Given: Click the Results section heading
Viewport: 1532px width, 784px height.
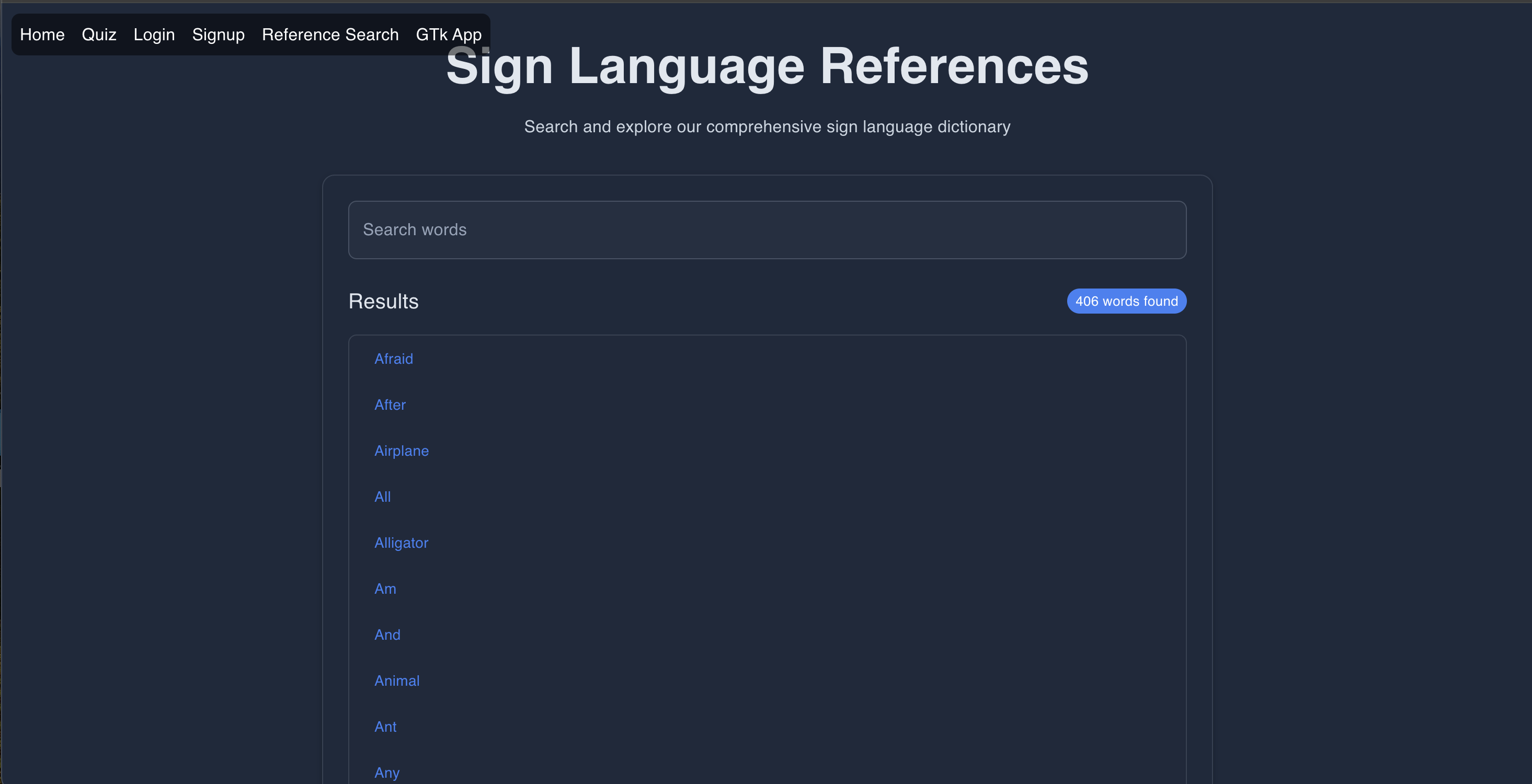Looking at the screenshot, I should pos(383,302).
